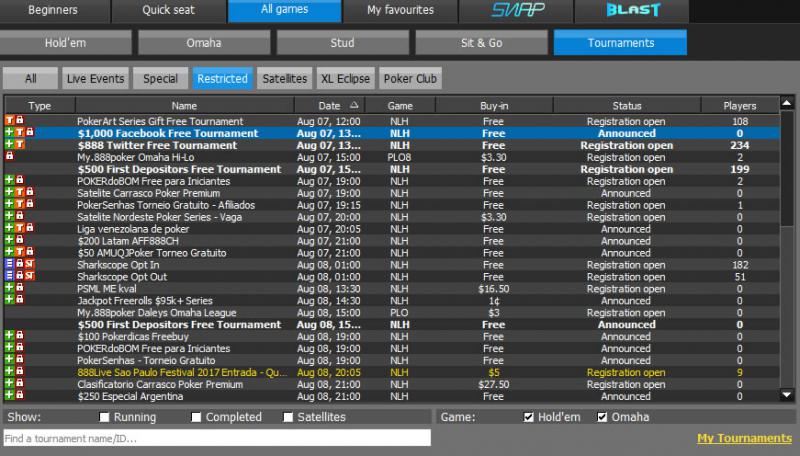Screen dimensions: 800x456
Task: Click red lock icon on My.888poker Omaha Hi-Lo
Action: click(x=9, y=156)
